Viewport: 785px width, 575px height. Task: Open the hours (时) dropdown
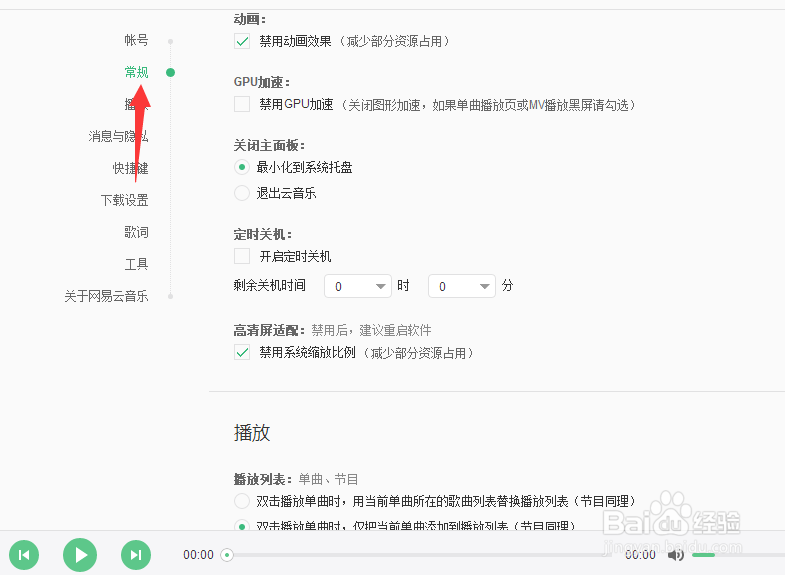click(358, 286)
